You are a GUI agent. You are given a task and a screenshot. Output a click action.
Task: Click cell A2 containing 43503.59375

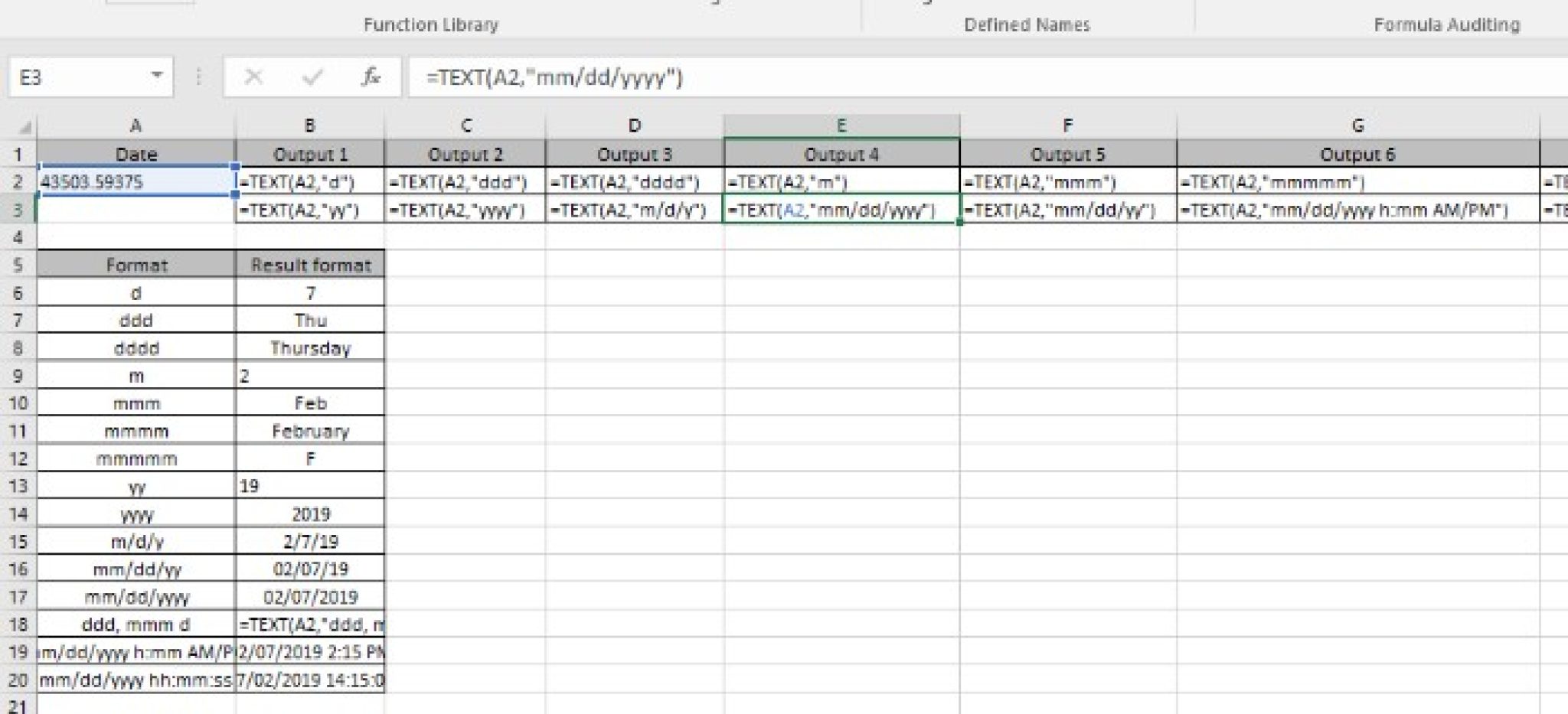click(136, 182)
